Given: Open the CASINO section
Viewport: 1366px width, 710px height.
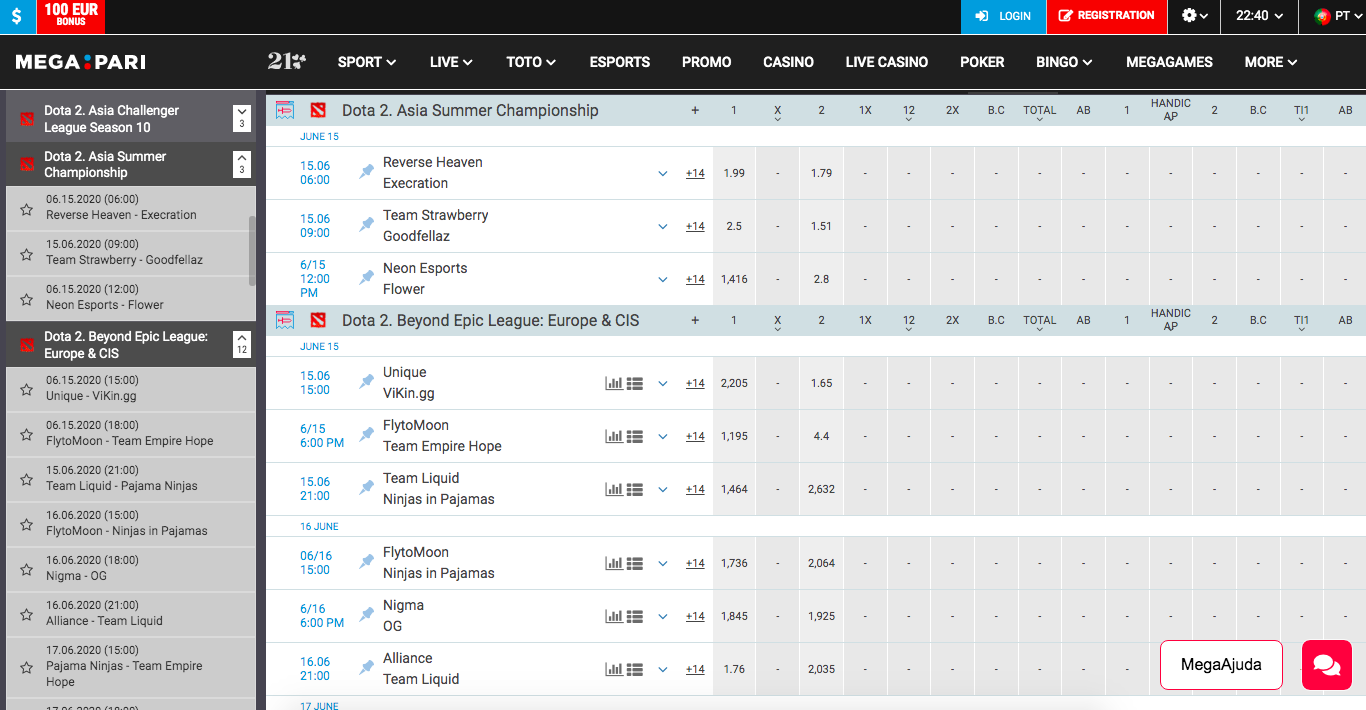Looking at the screenshot, I should pyautogui.click(x=788, y=62).
